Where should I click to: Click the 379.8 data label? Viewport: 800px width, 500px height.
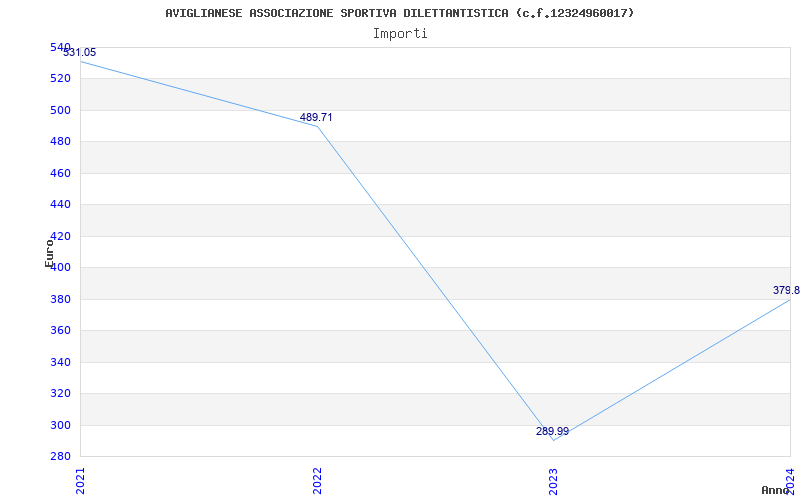(786, 290)
